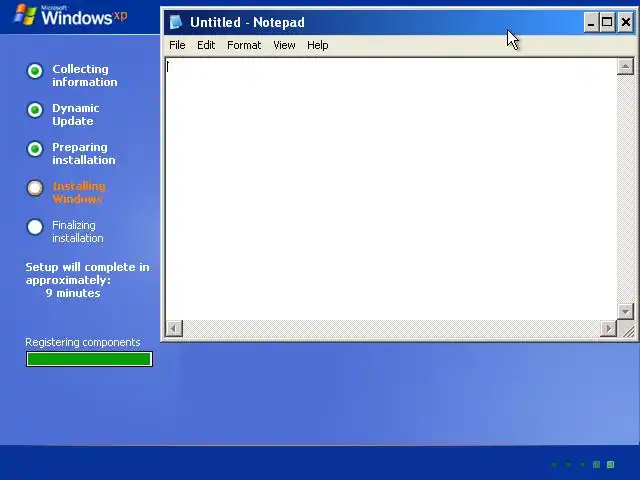
Task: Click the vertical scrollbar down arrow
Action: 625,311
